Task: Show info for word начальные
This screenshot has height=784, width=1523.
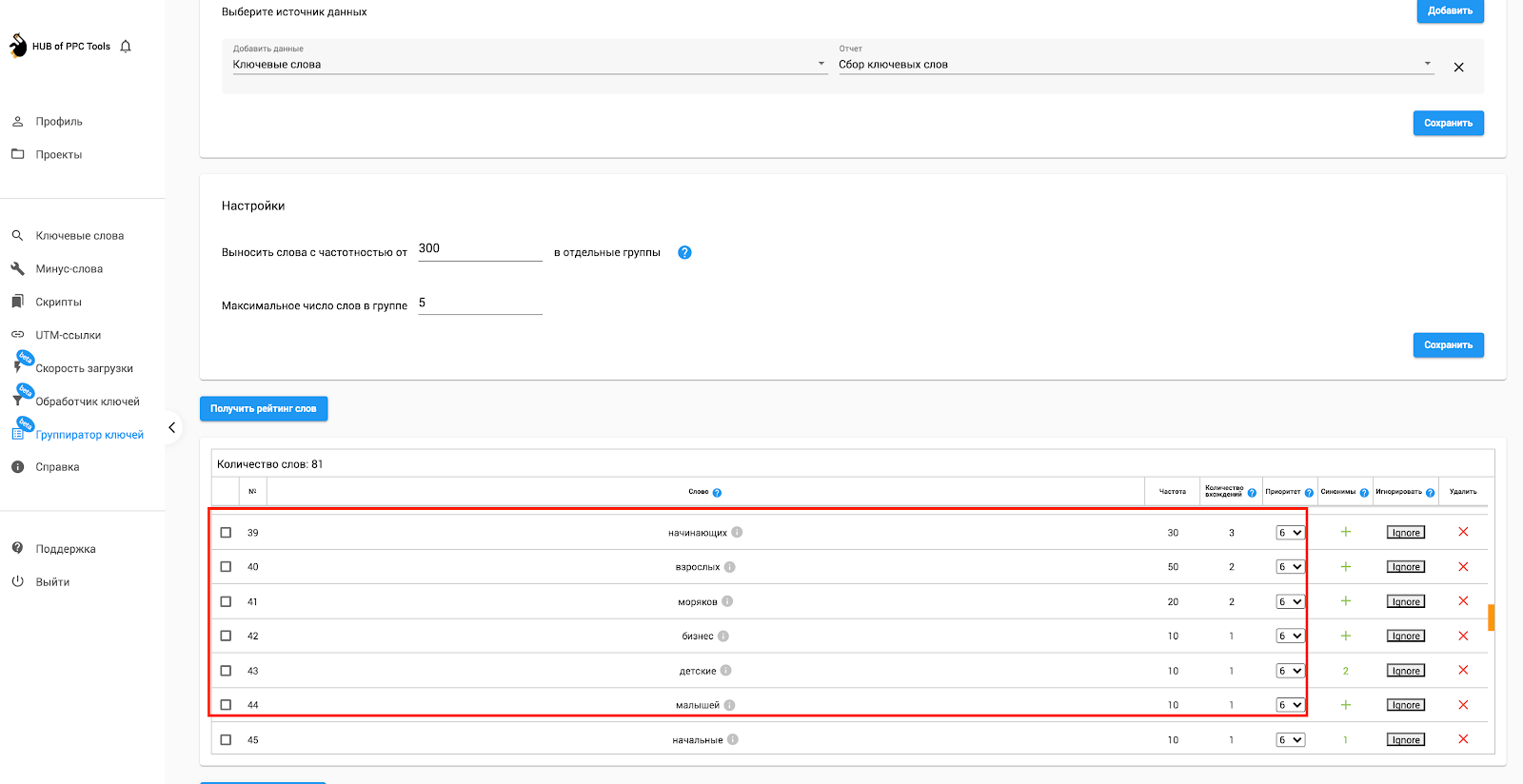Action: 733,739
